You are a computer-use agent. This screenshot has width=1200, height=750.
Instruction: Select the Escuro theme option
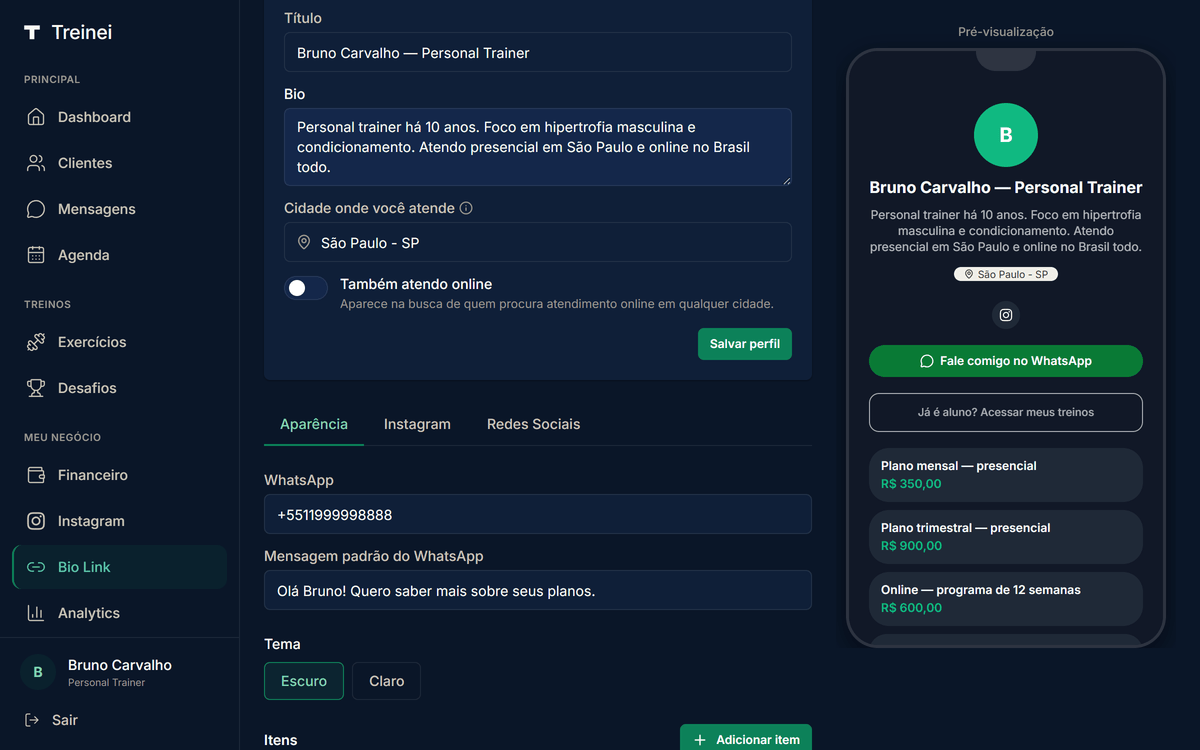(304, 681)
